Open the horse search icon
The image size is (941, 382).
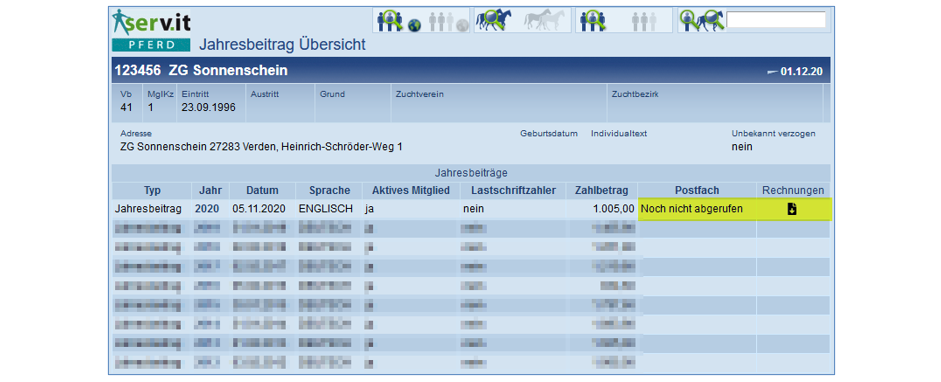point(493,20)
